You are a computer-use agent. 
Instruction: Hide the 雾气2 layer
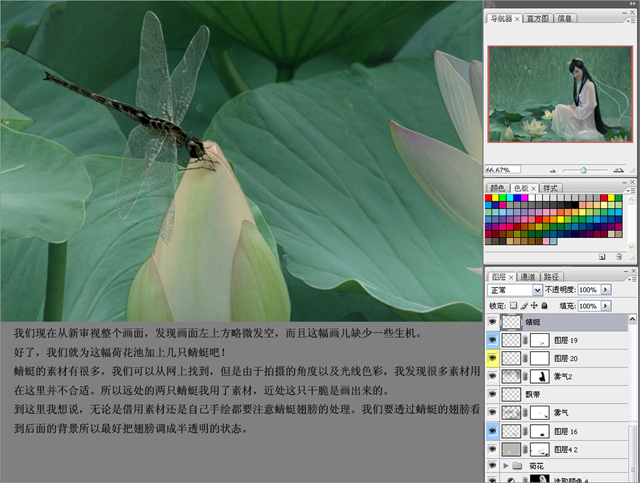493,376
